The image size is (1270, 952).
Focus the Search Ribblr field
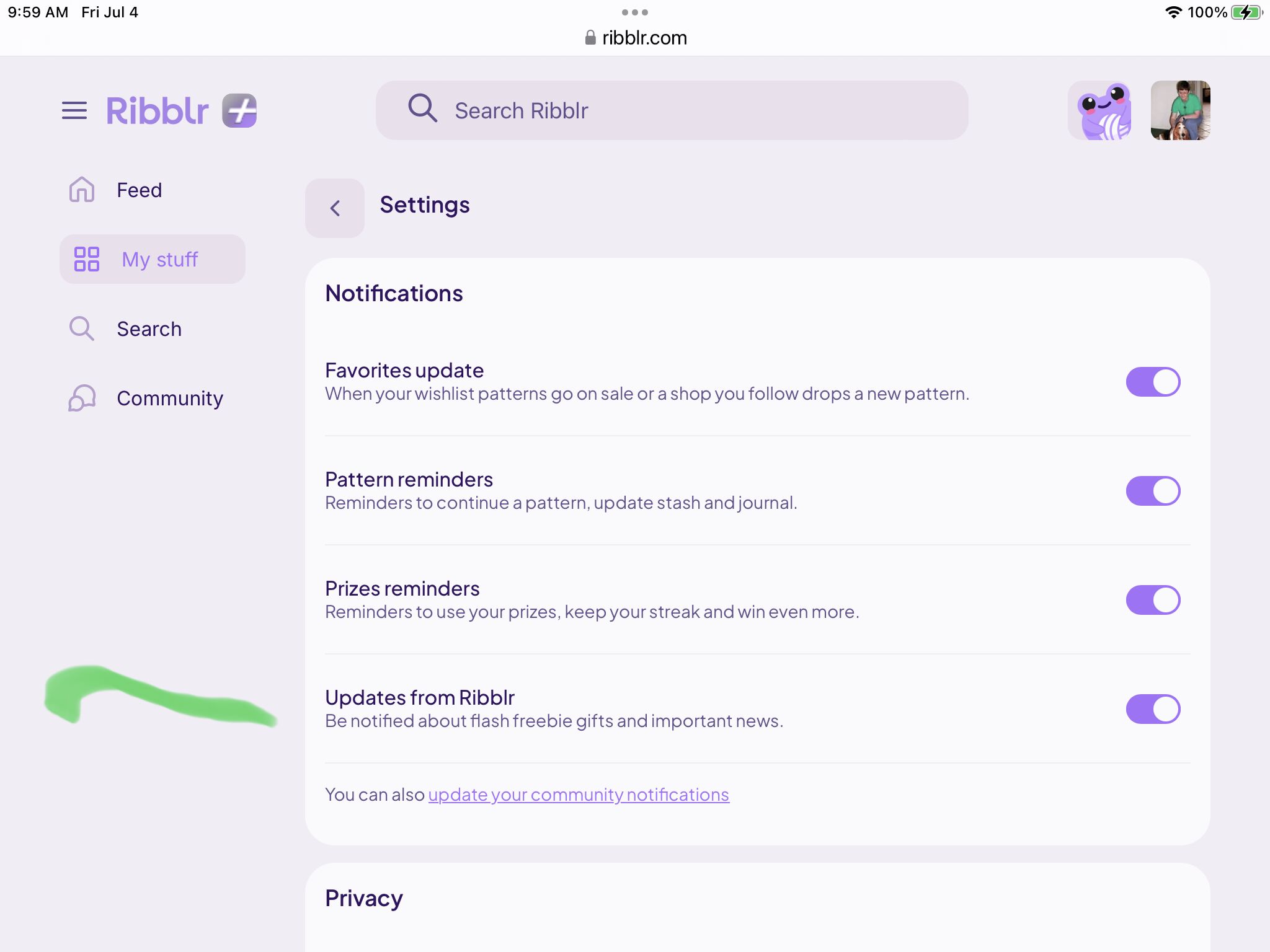coord(672,110)
